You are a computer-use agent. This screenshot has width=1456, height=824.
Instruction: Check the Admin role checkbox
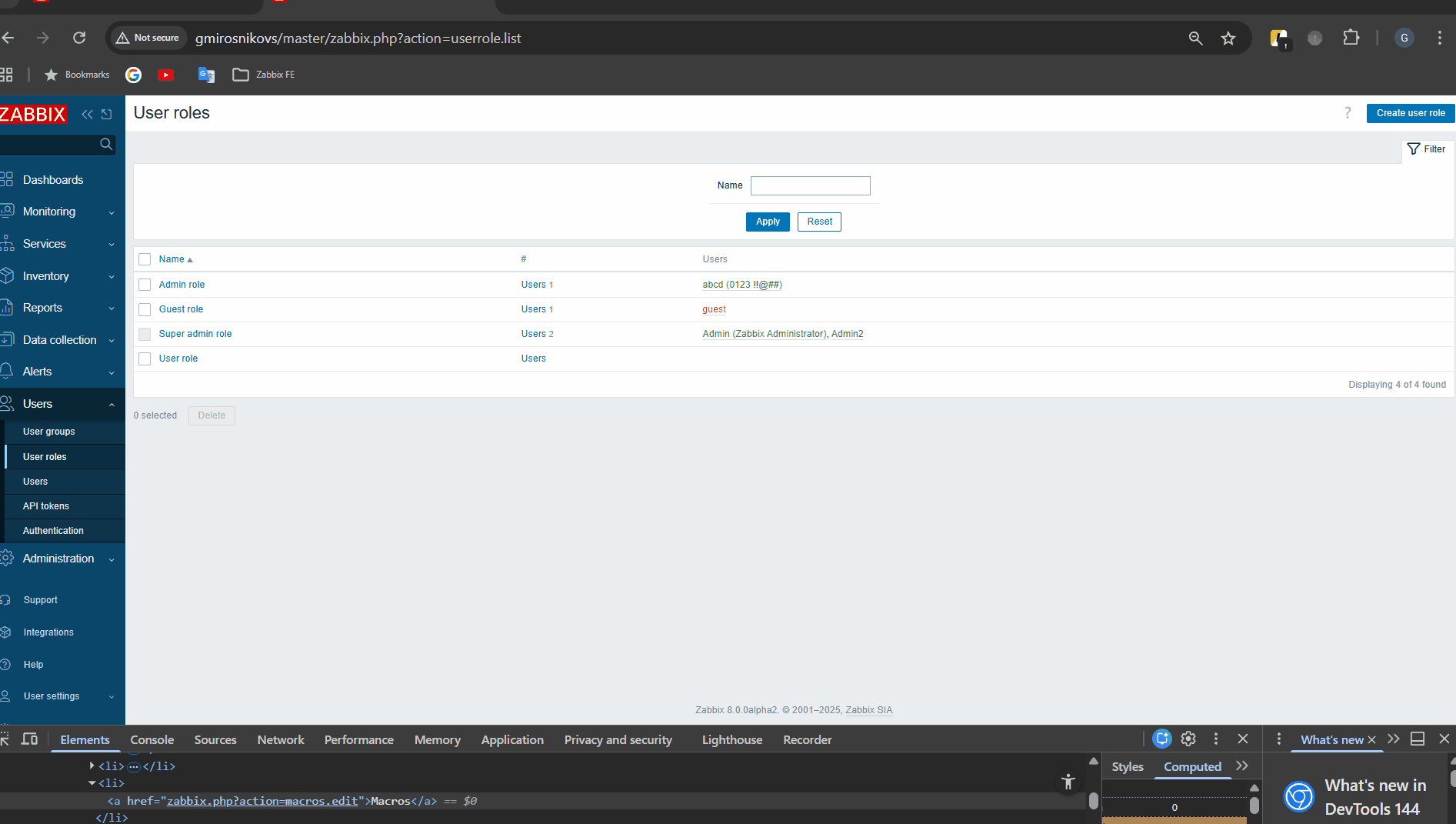click(x=145, y=285)
